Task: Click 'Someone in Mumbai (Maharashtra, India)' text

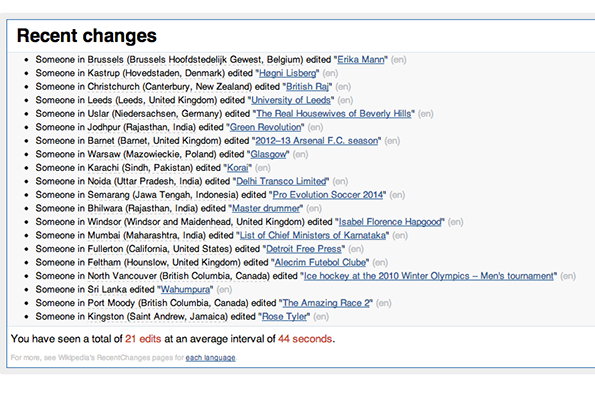Action: 121,235
